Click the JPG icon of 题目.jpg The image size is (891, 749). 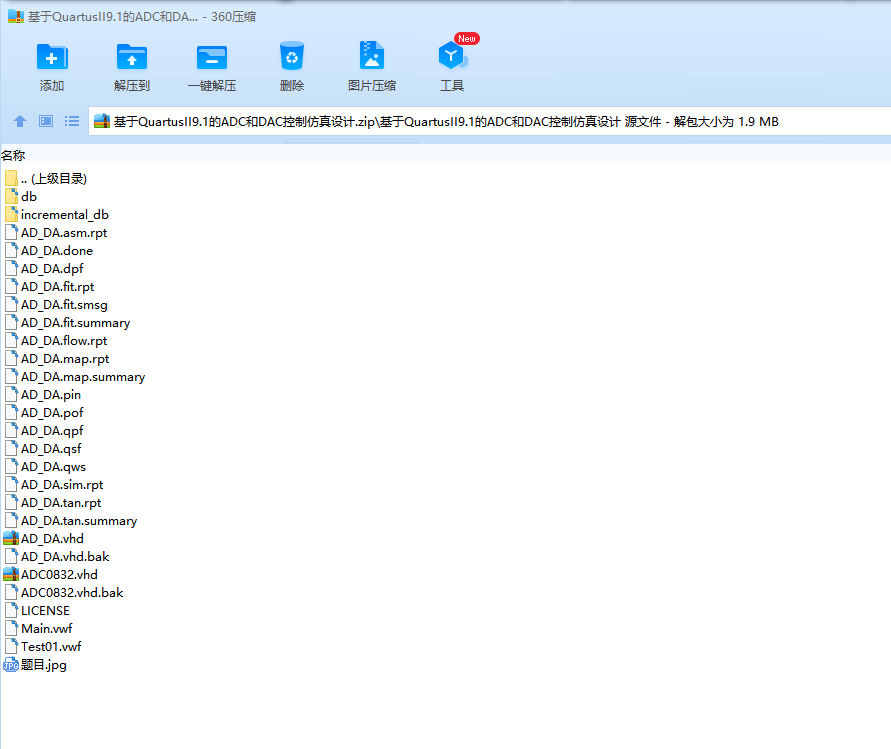11,665
